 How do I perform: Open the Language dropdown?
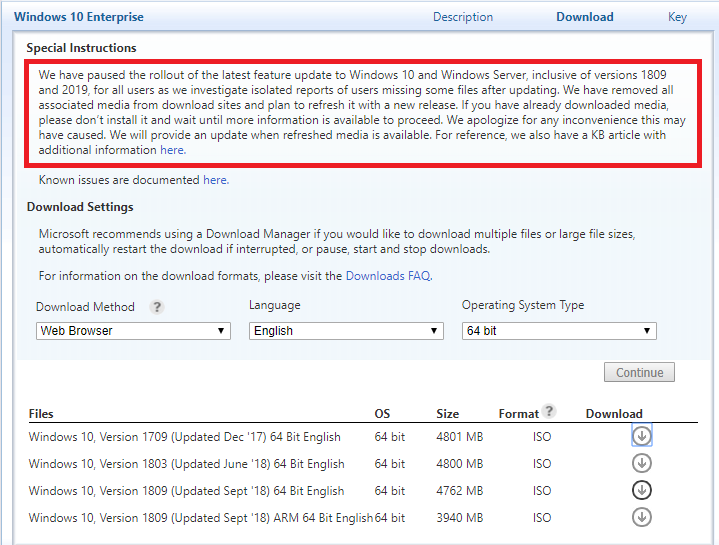coord(346,331)
